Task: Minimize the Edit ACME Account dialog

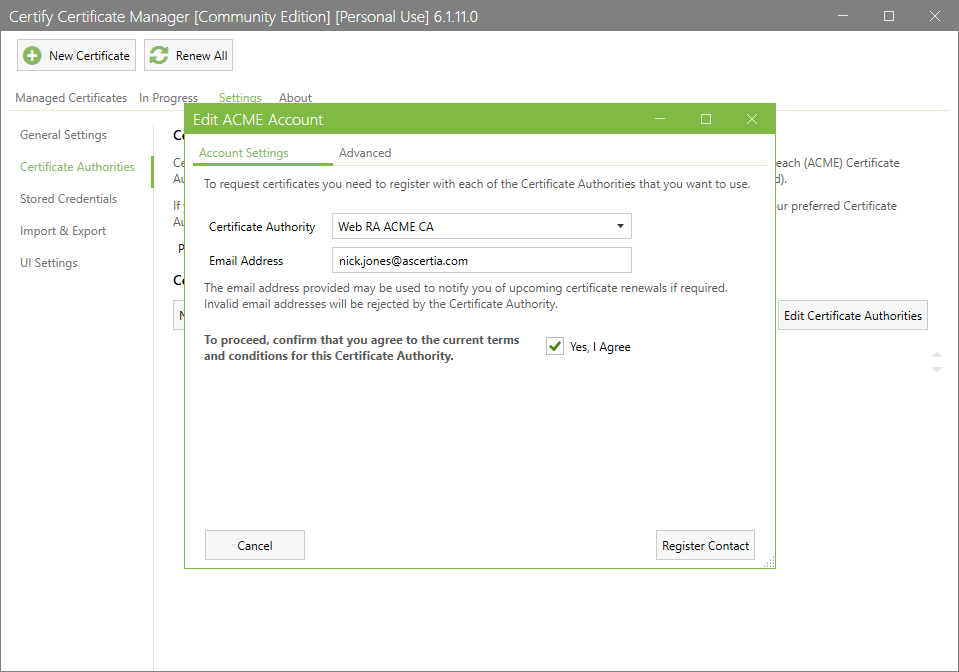Action: (660, 119)
